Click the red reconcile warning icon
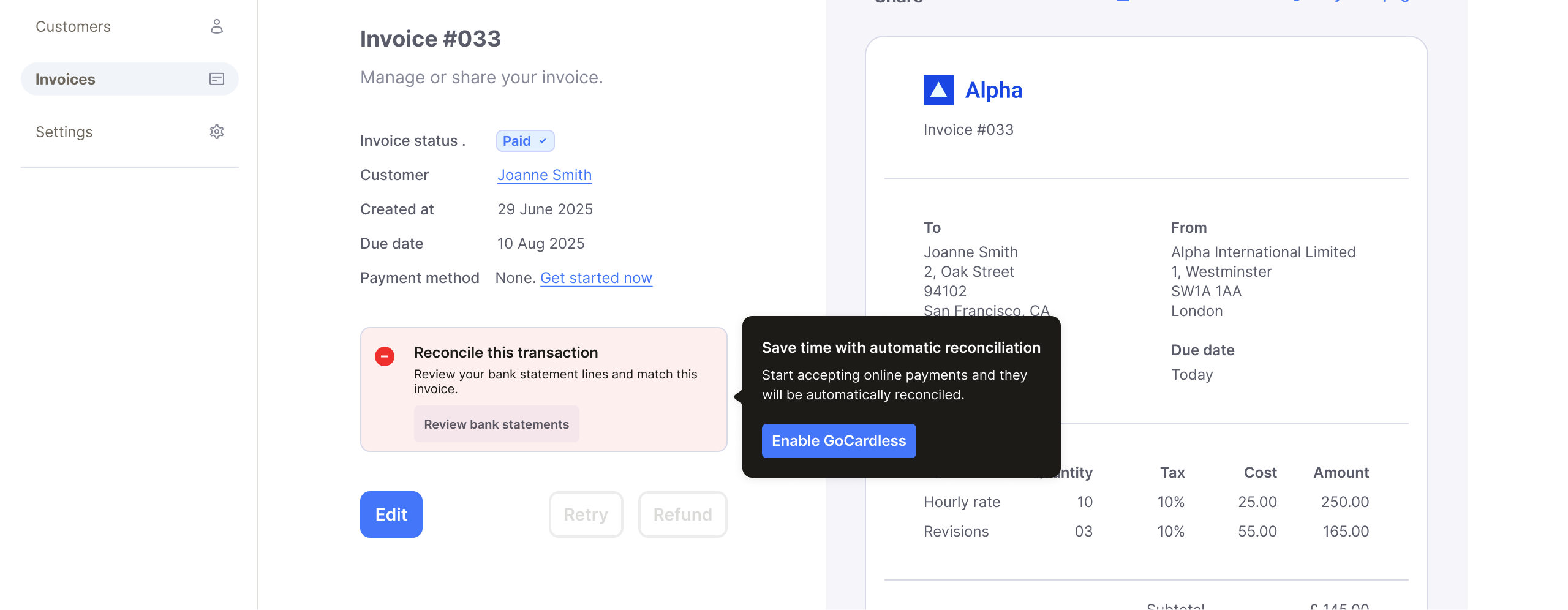Viewport: 1568px width, 610px height. [385, 356]
